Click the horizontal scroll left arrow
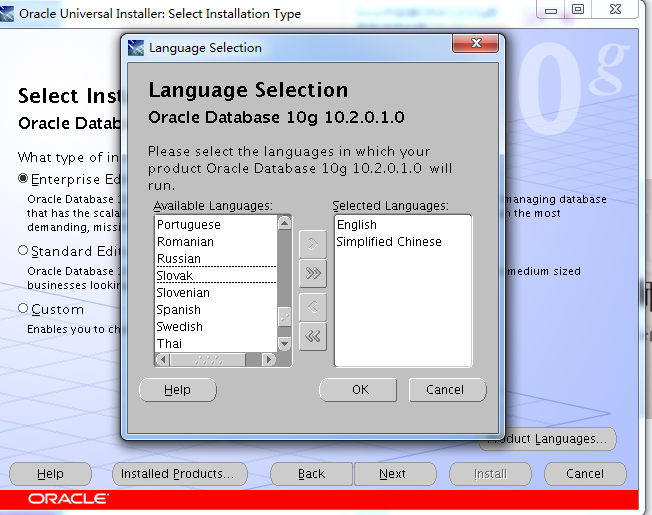 pos(163,359)
